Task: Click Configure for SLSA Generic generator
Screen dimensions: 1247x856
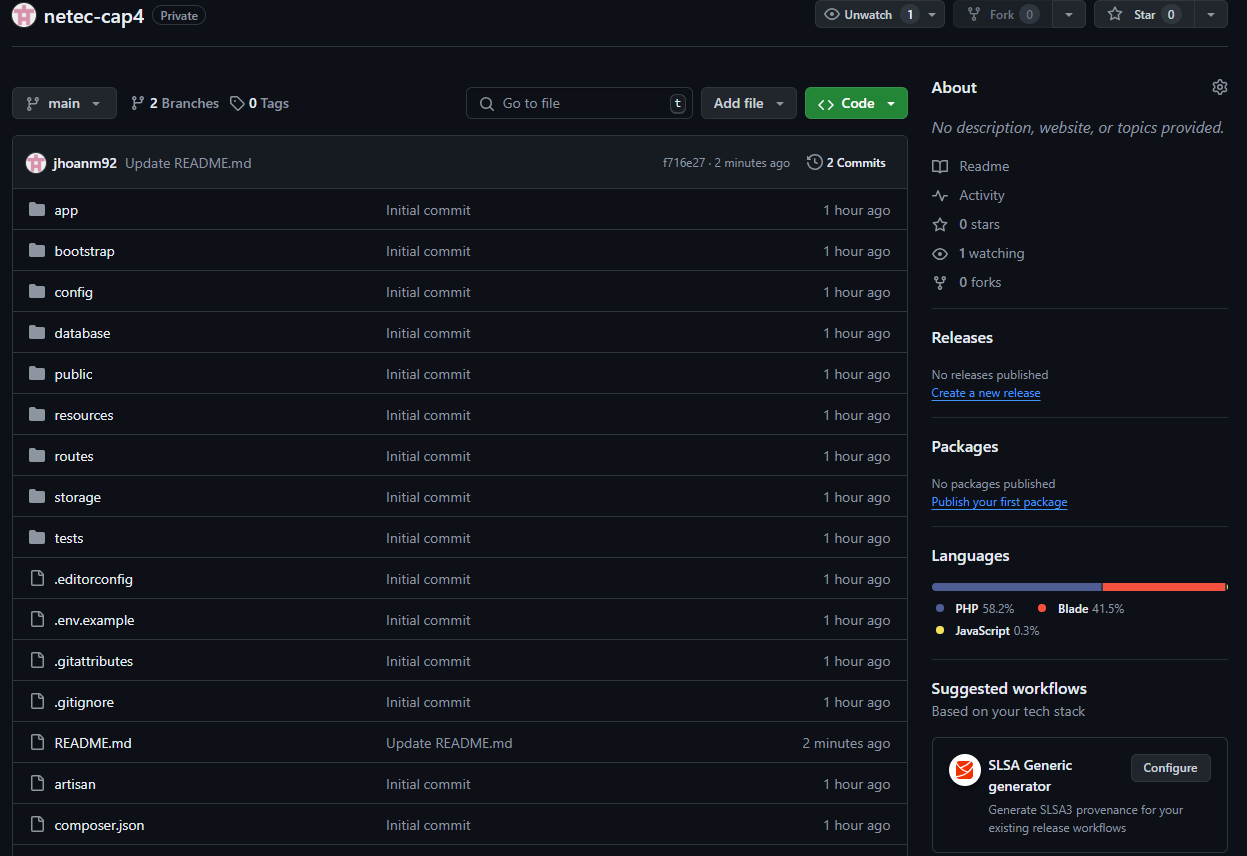Action: (1170, 768)
